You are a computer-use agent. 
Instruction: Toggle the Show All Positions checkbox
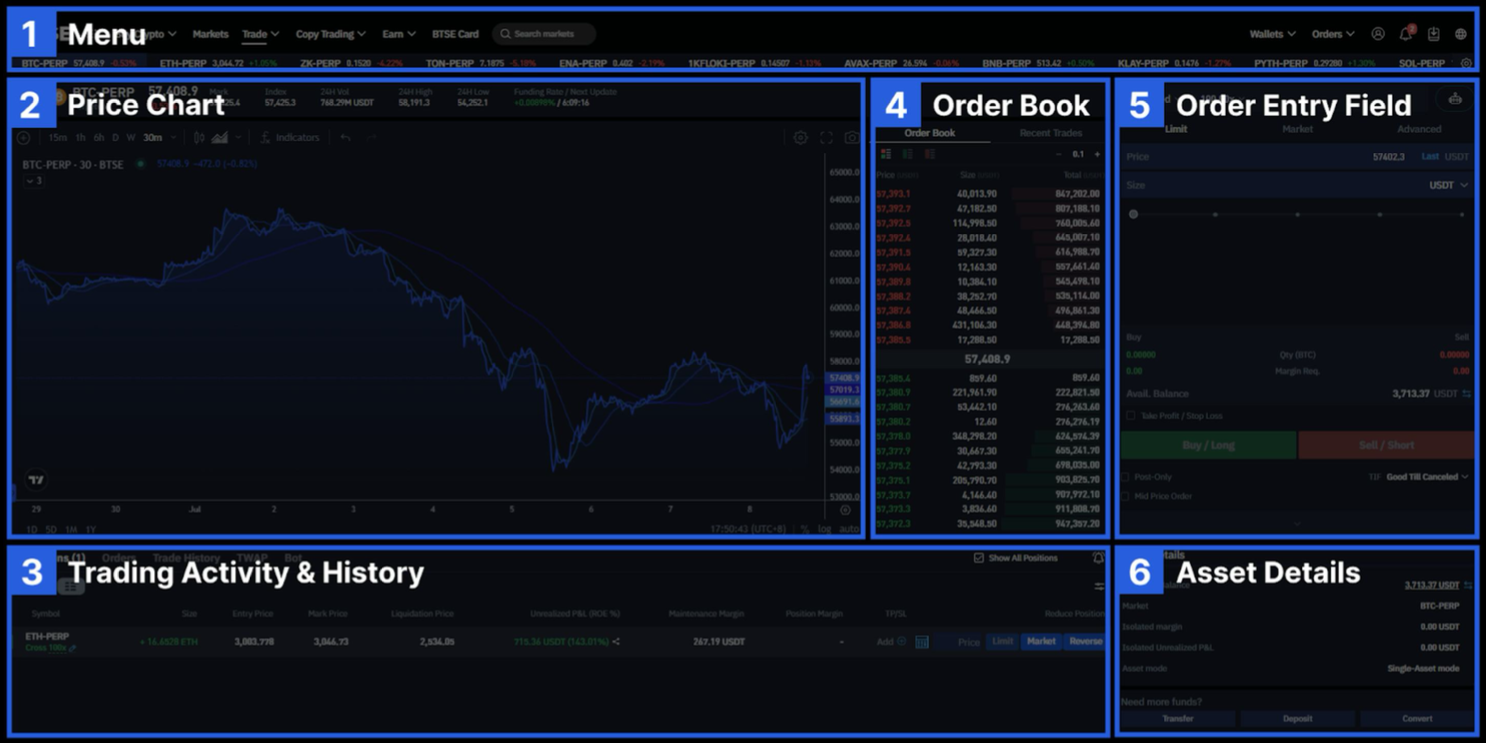coord(979,558)
